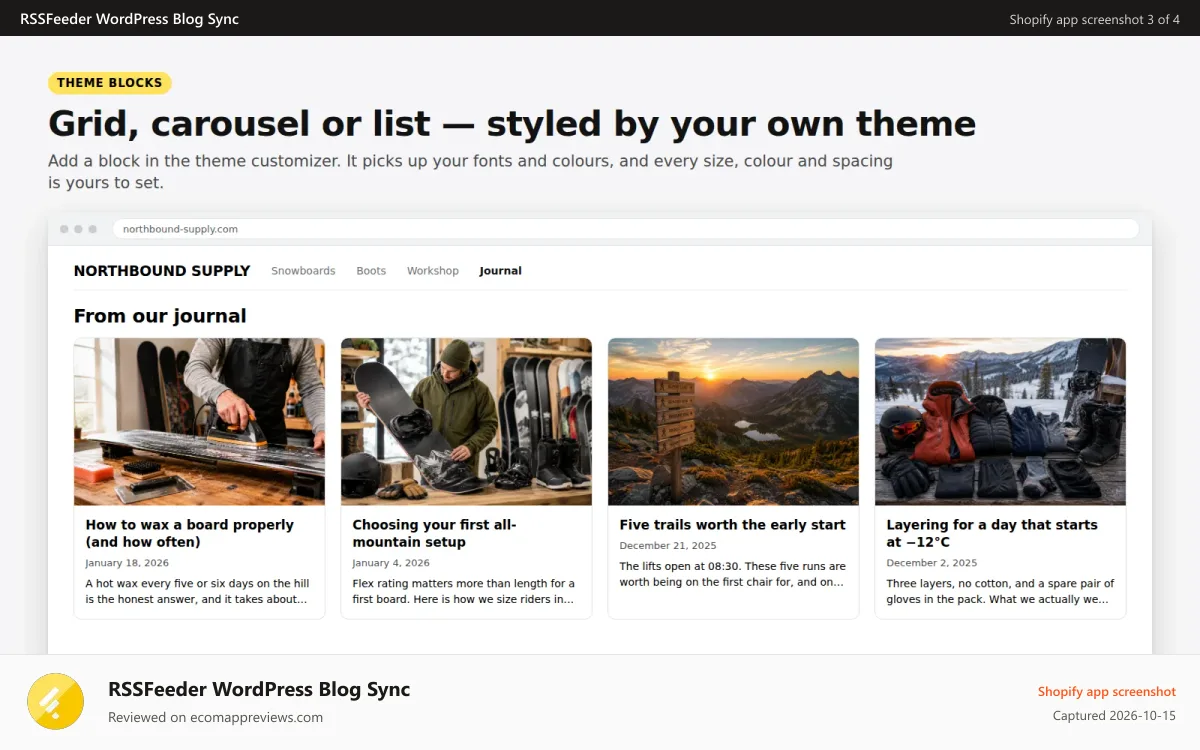This screenshot has width=1200, height=750.
Task: Click the THEME BLOCKS badge
Action: point(110,83)
